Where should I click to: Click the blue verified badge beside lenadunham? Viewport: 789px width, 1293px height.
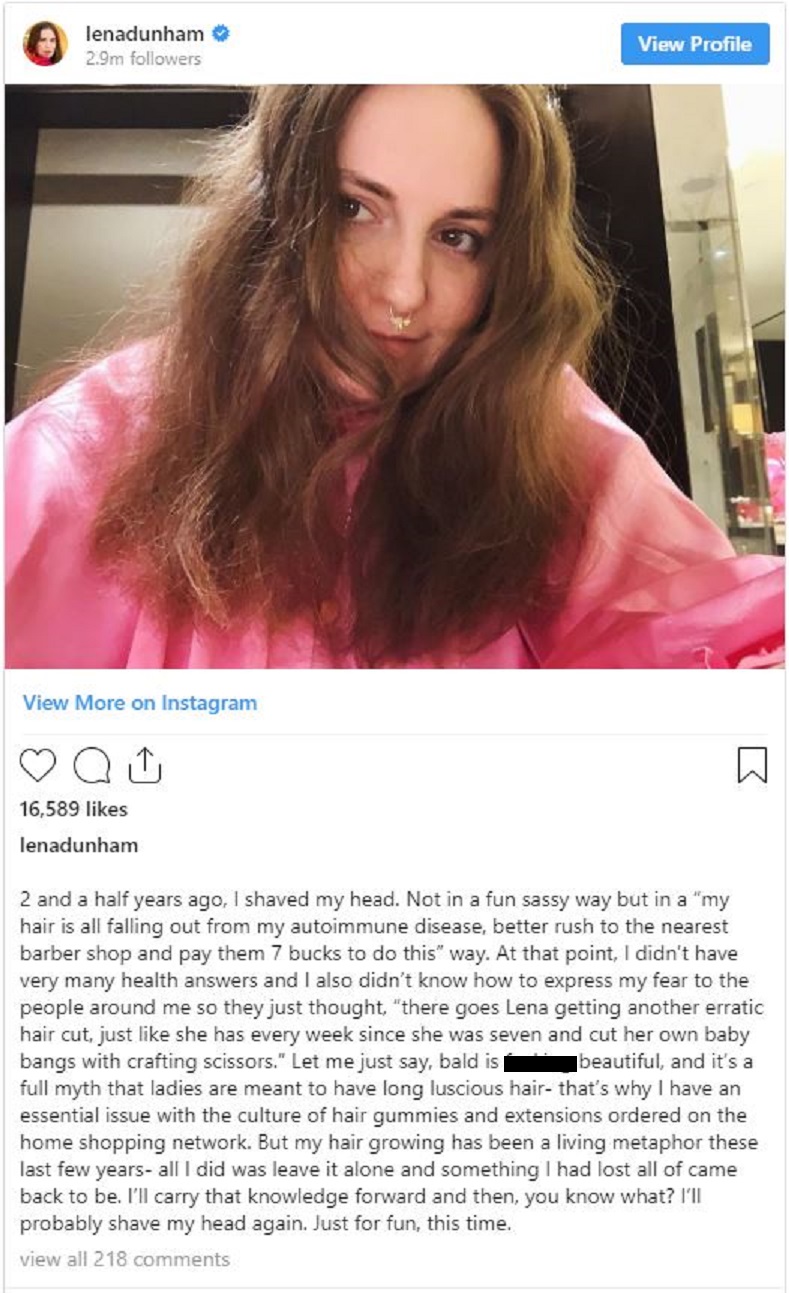(x=222, y=35)
